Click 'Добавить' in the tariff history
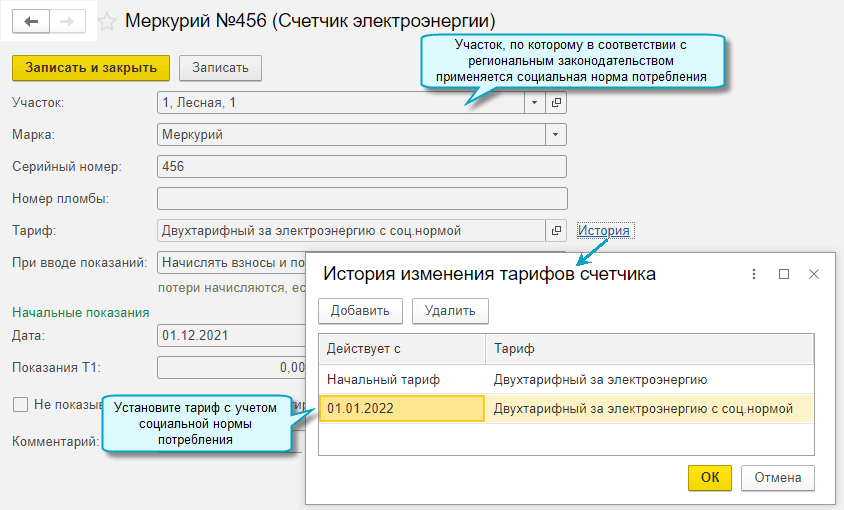This screenshot has width=844, height=510. pyautogui.click(x=360, y=311)
